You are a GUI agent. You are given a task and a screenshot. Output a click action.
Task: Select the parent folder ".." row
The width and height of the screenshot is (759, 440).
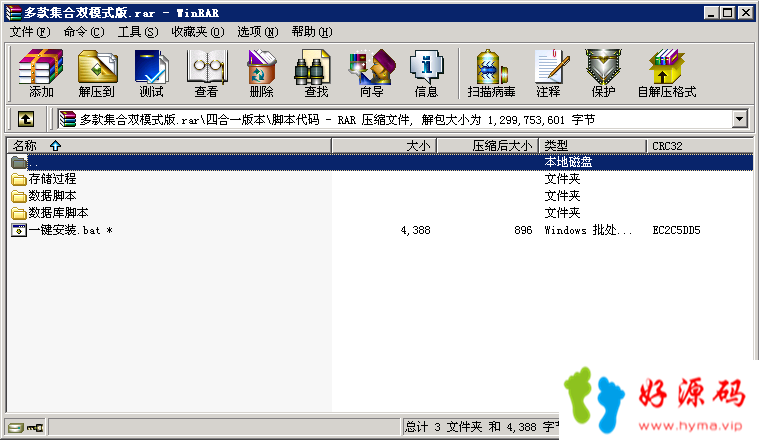click(380, 162)
